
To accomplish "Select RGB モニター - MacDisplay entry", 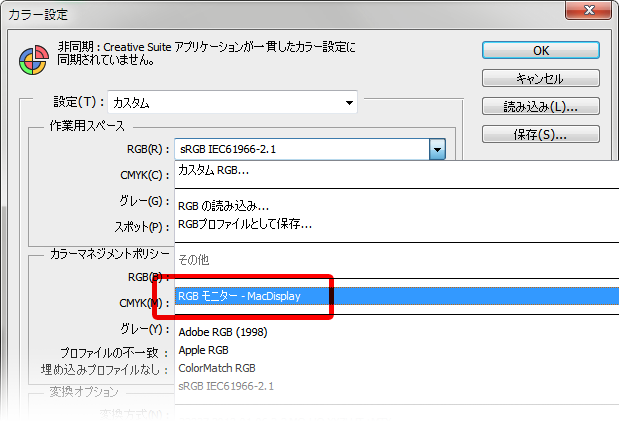I will [397, 296].
